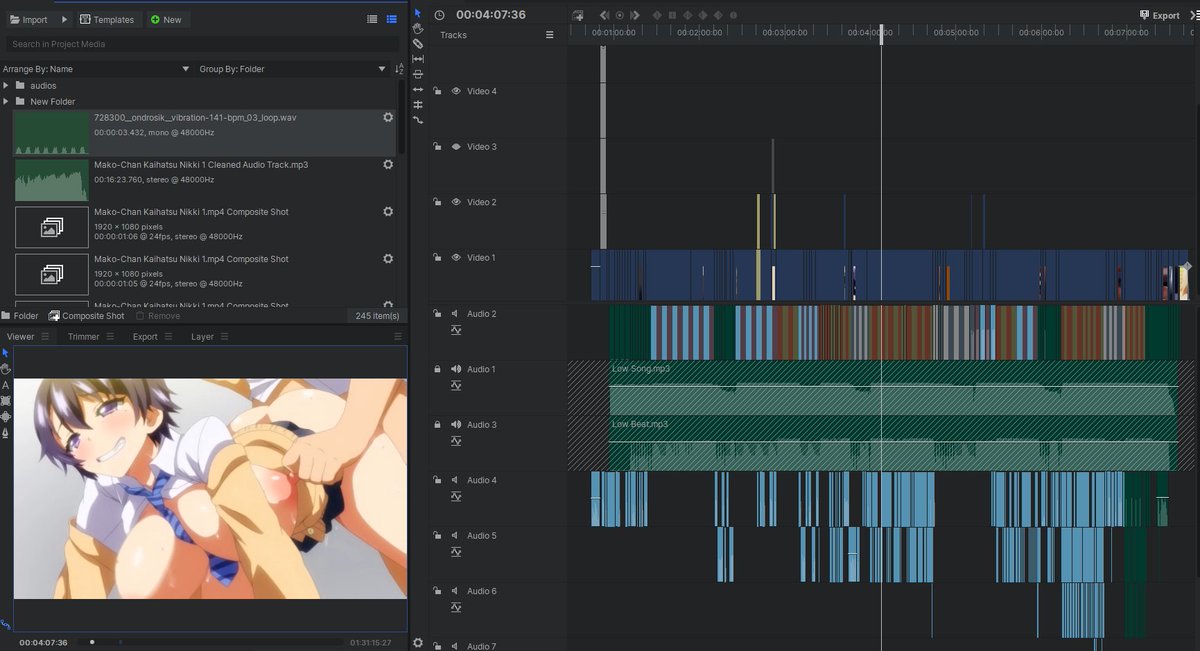This screenshot has width=1200, height=651.
Task: Click the Import button
Action: click(x=29, y=19)
